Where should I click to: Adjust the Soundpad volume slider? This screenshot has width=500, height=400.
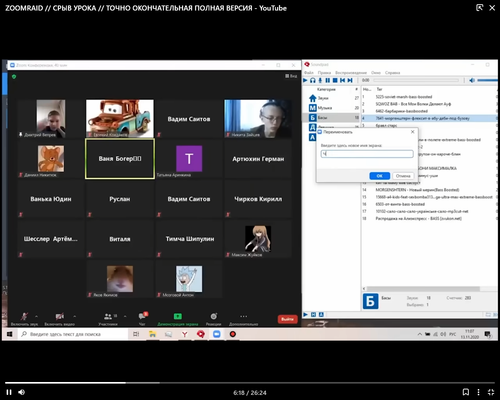point(487,80)
